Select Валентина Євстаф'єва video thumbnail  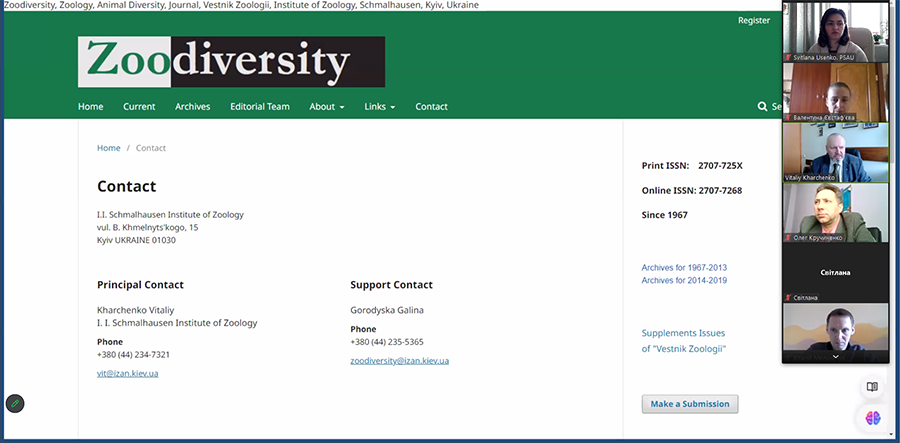tap(836, 92)
